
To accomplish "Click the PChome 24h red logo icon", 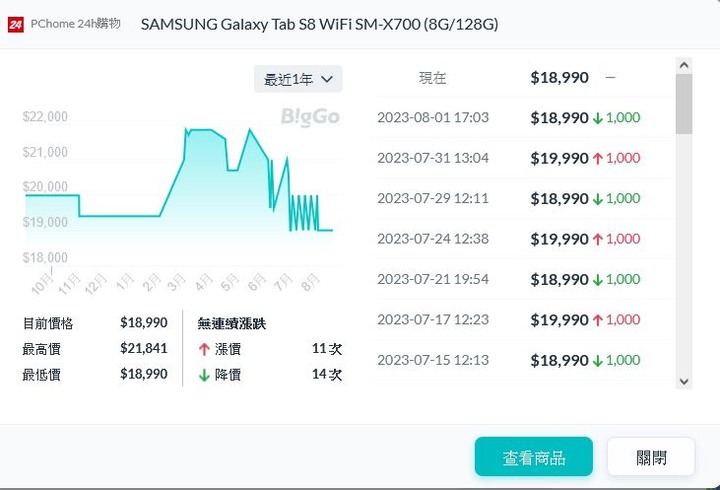I will click(x=15, y=24).
